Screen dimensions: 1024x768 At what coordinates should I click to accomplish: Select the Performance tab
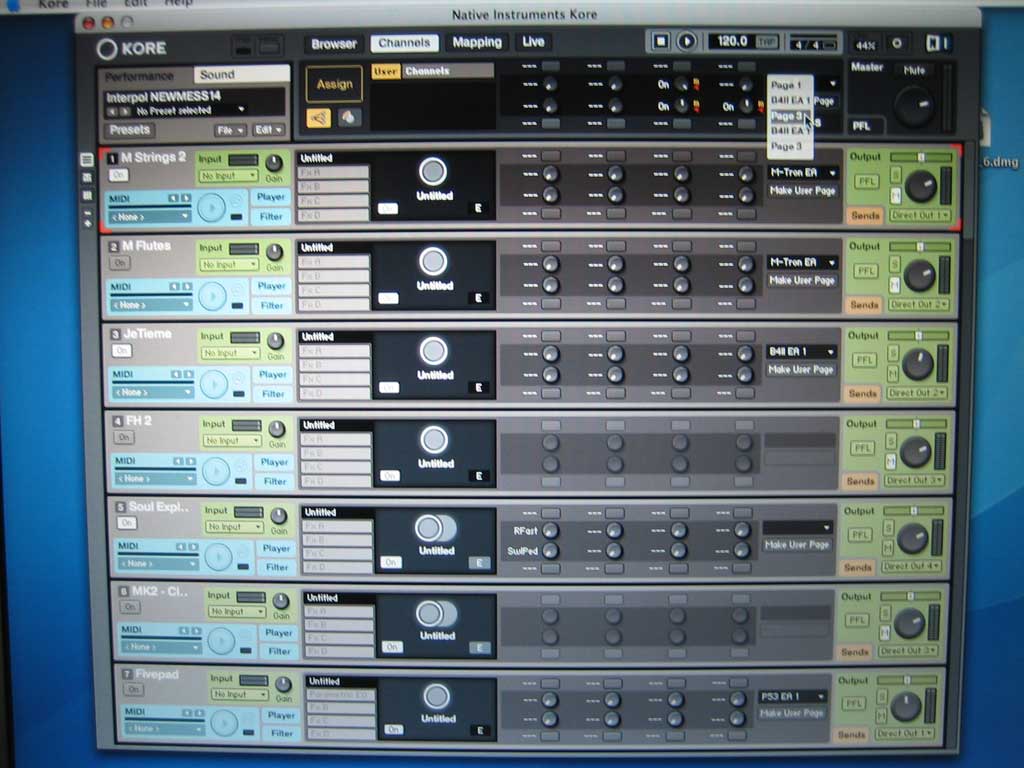tap(140, 76)
